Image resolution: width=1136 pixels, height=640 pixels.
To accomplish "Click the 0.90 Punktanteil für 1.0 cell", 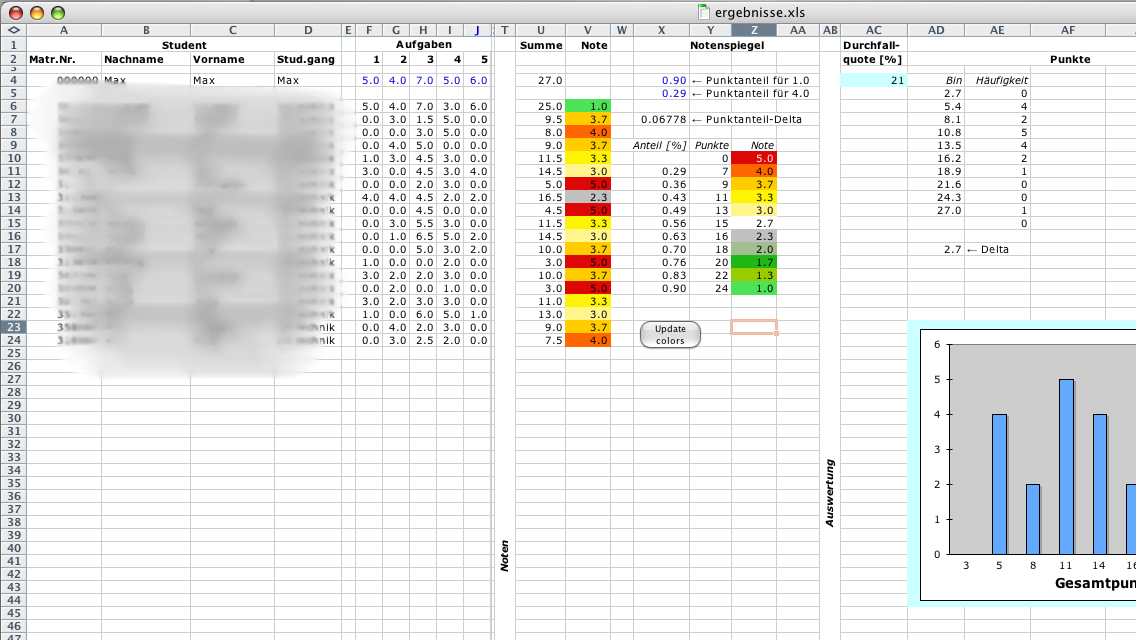I will click(661, 80).
